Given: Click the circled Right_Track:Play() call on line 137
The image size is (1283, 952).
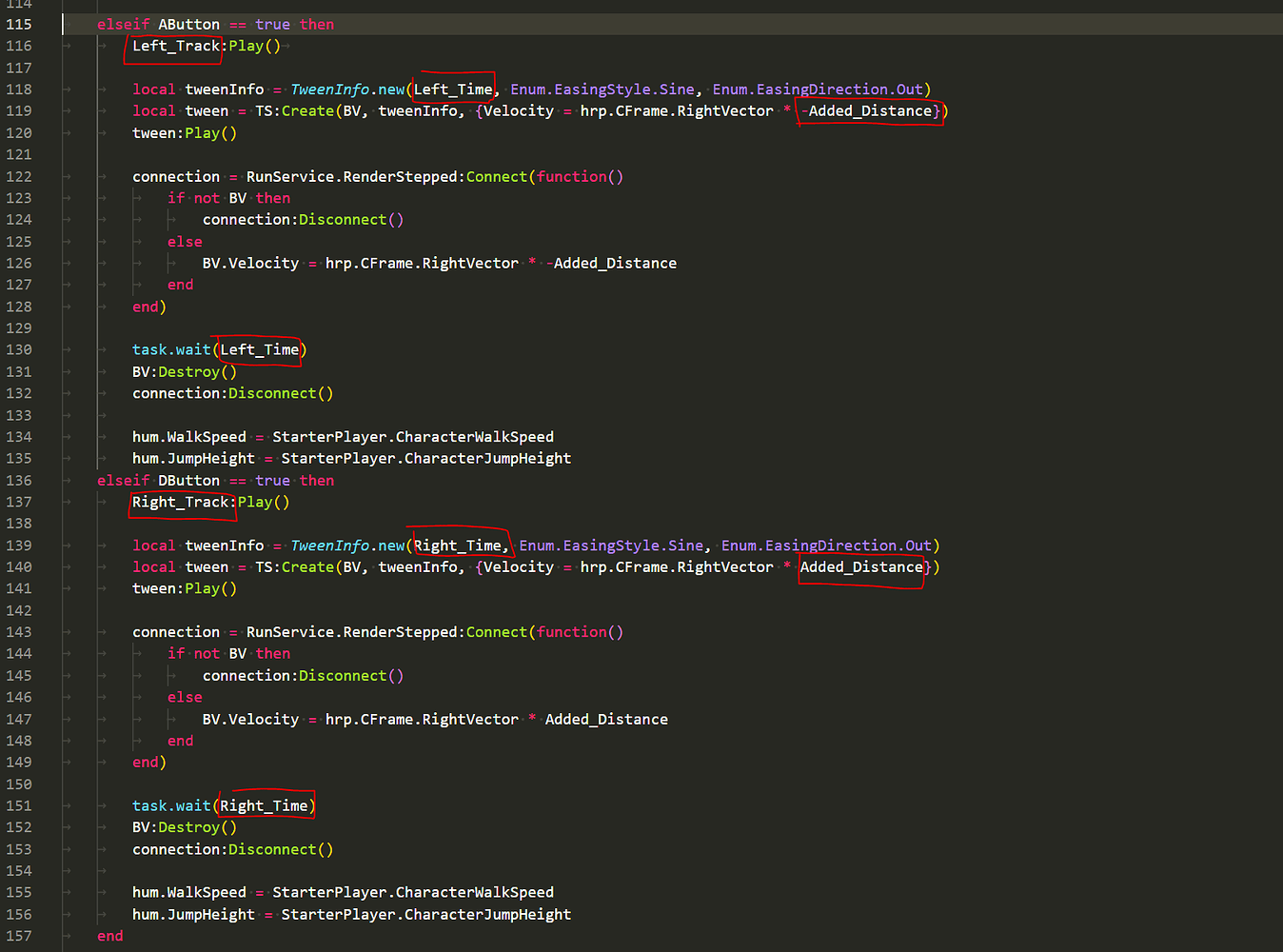Looking at the screenshot, I should (x=182, y=502).
